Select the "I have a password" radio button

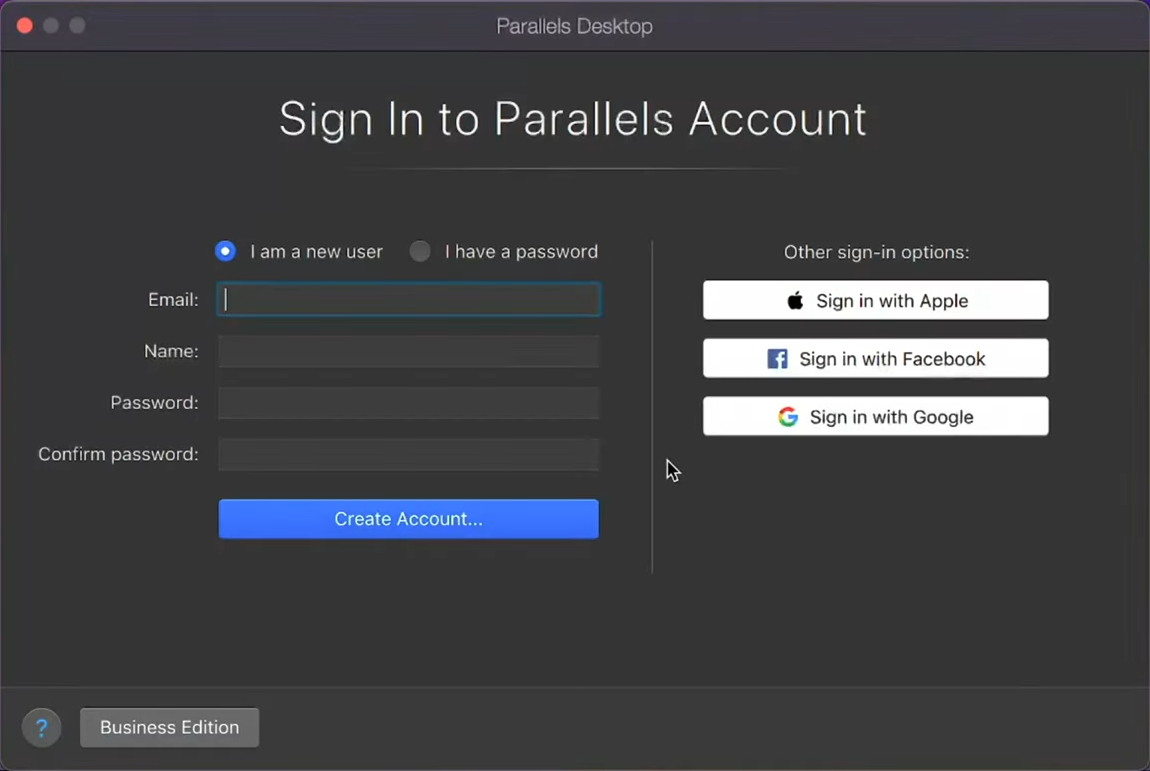click(x=420, y=251)
